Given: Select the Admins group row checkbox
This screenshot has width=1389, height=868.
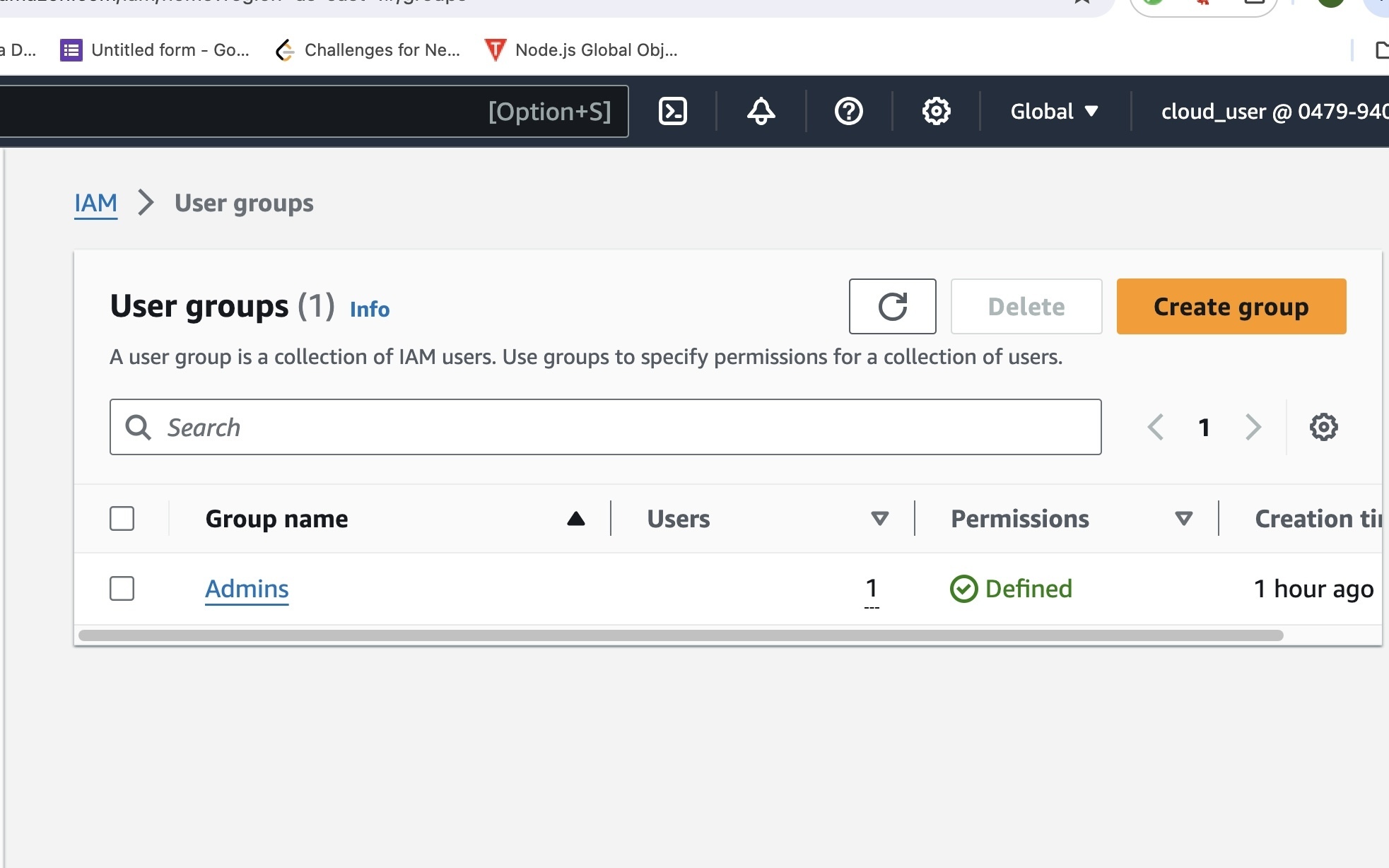Looking at the screenshot, I should click(x=121, y=588).
